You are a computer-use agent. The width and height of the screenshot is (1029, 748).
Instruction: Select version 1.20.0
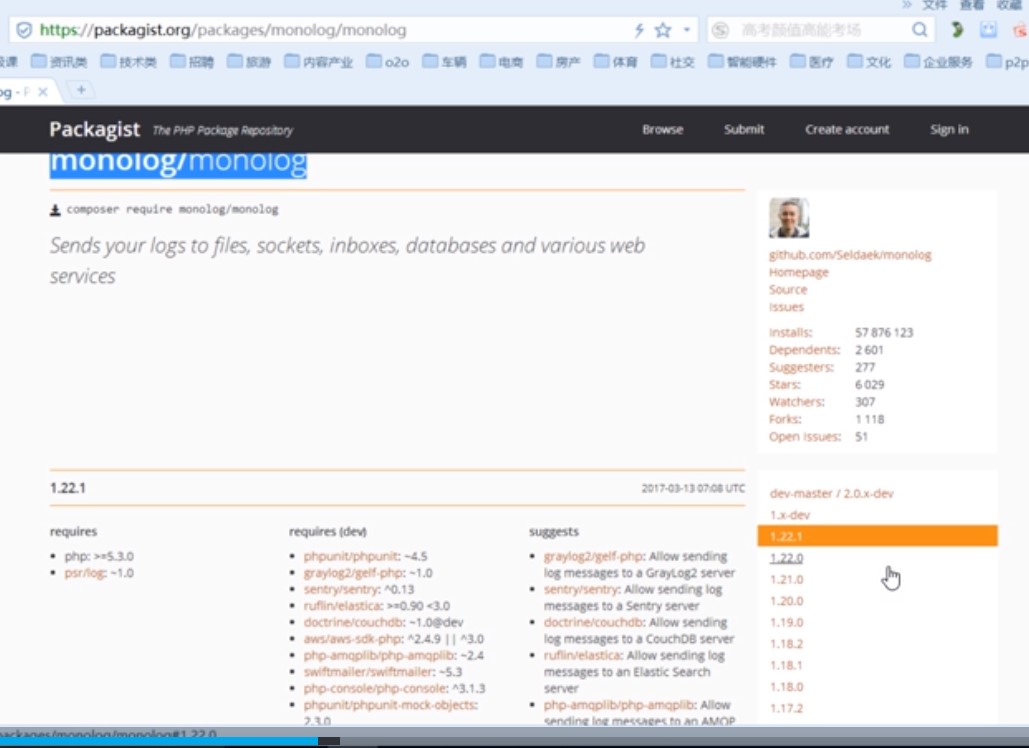(x=786, y=601)
